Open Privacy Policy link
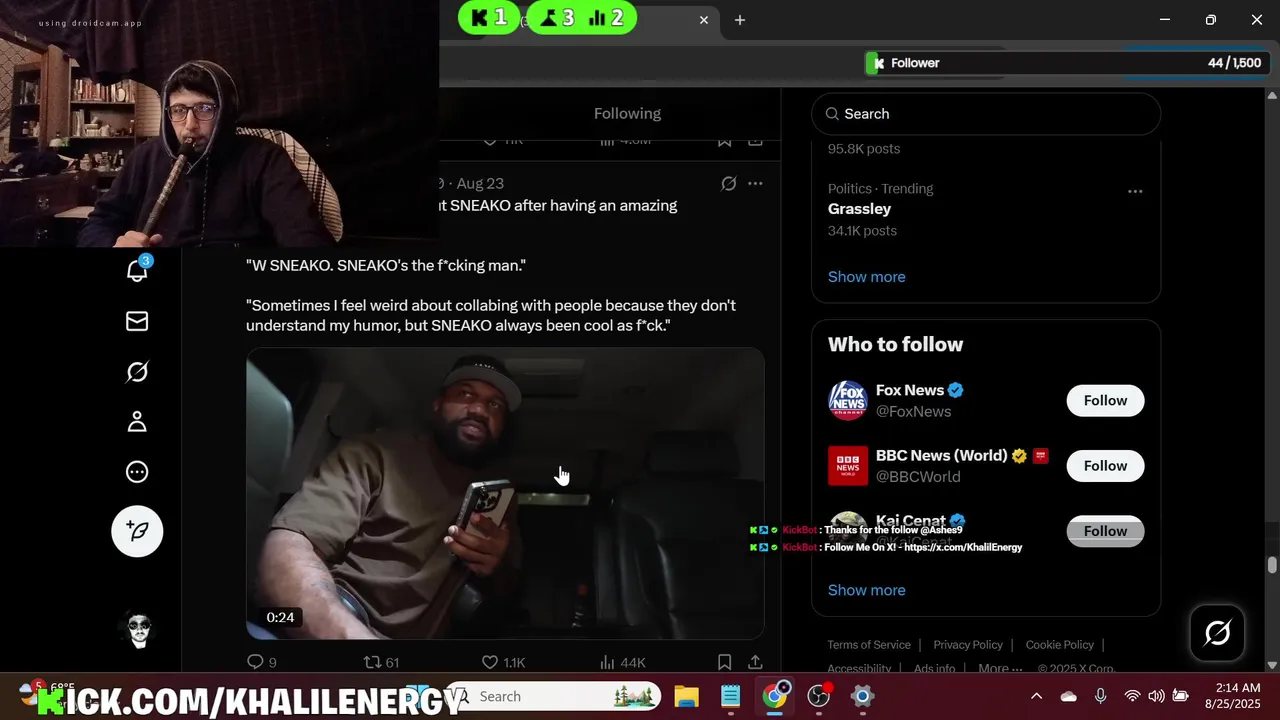The image size is (1280, 720). click(x=968, y=645)
